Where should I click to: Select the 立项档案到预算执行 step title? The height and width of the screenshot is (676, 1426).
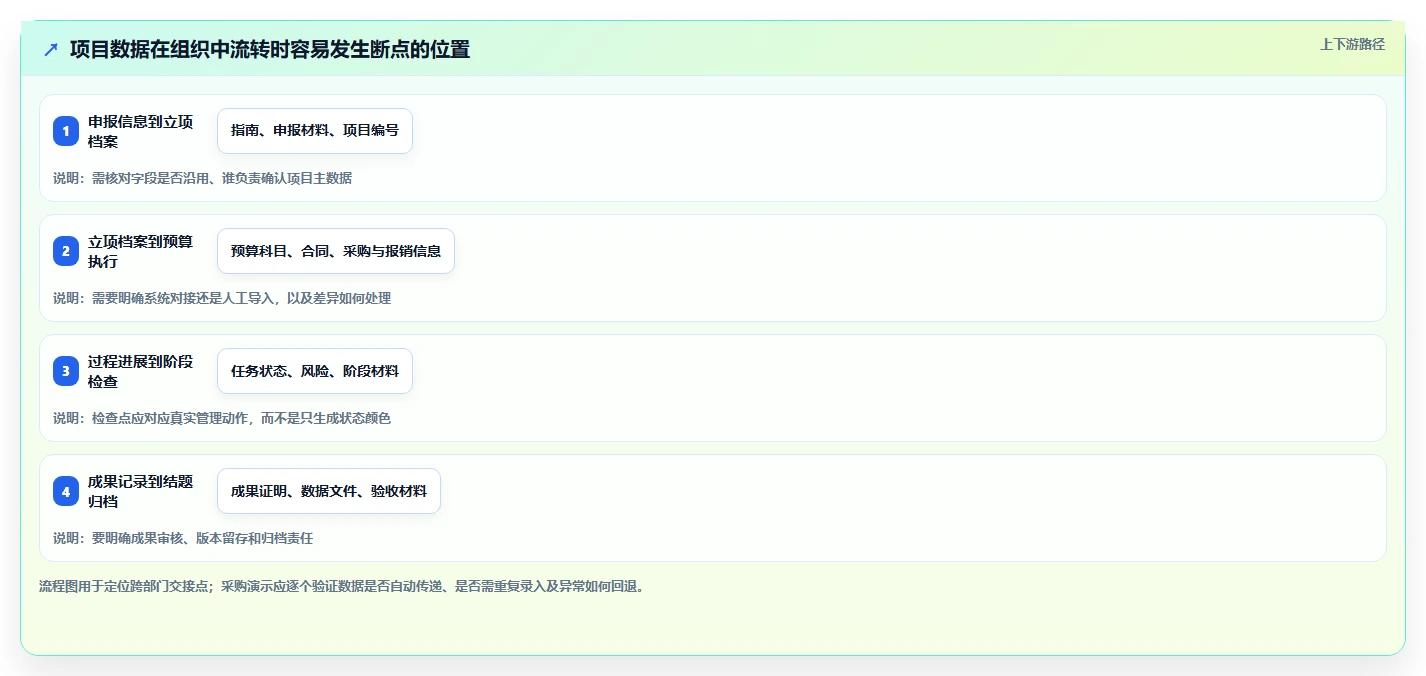(x=141, y=251)
